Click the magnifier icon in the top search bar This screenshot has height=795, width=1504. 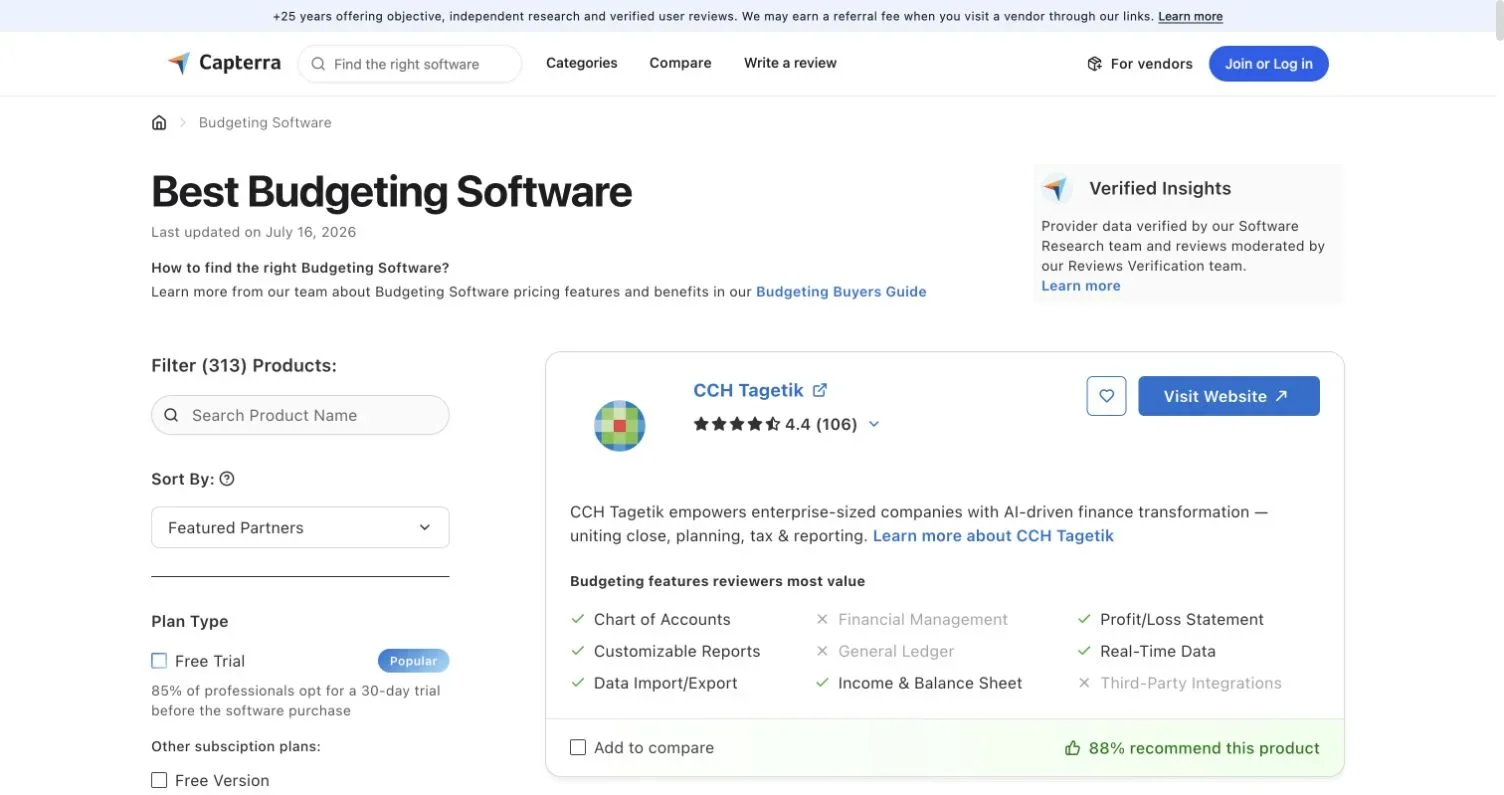tap(318, 64)
